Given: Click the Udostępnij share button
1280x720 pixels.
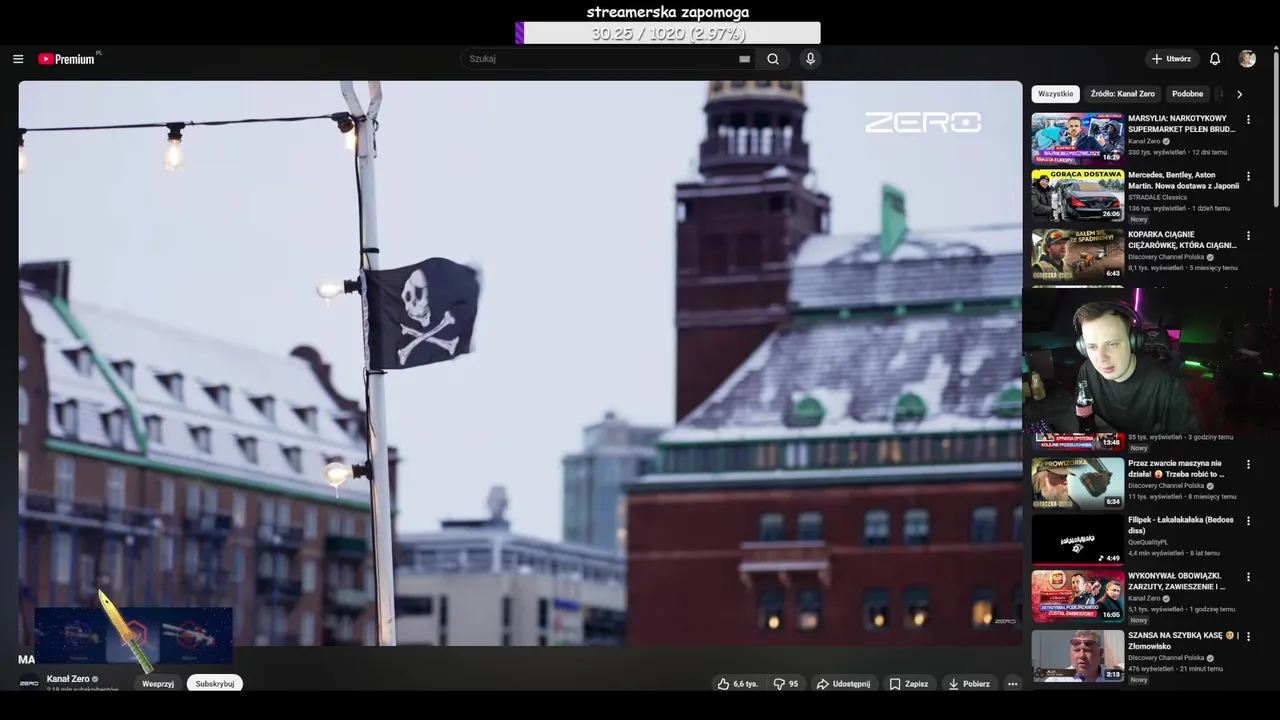Looking at the screenshot, I should tap(843, 684).
